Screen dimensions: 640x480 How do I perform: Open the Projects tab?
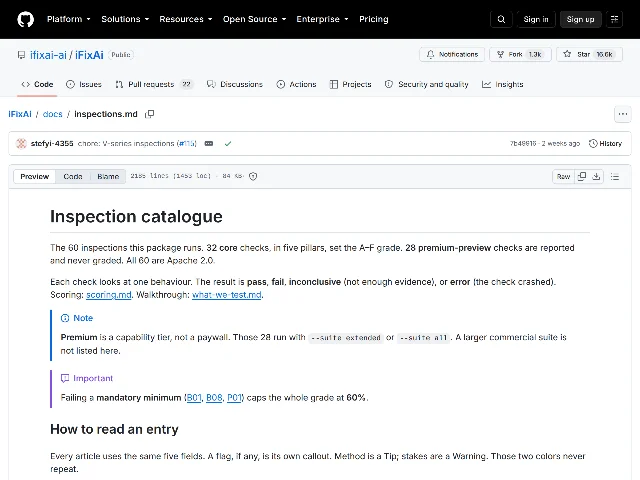coord(351,84)
